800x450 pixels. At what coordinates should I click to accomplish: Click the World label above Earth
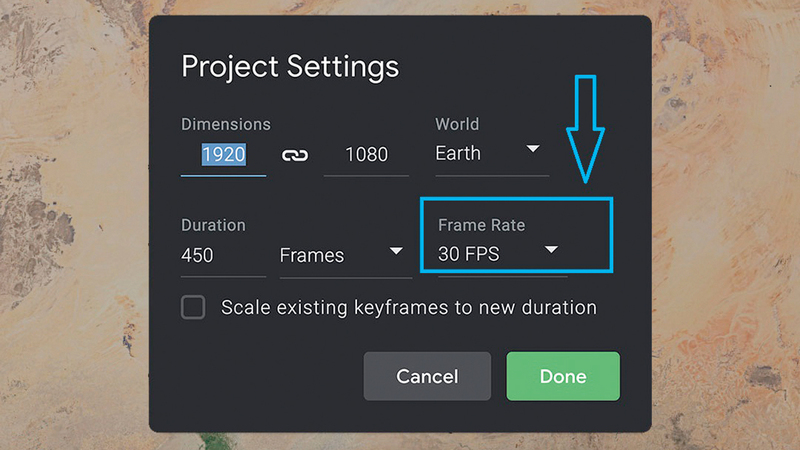coord(457,125)
